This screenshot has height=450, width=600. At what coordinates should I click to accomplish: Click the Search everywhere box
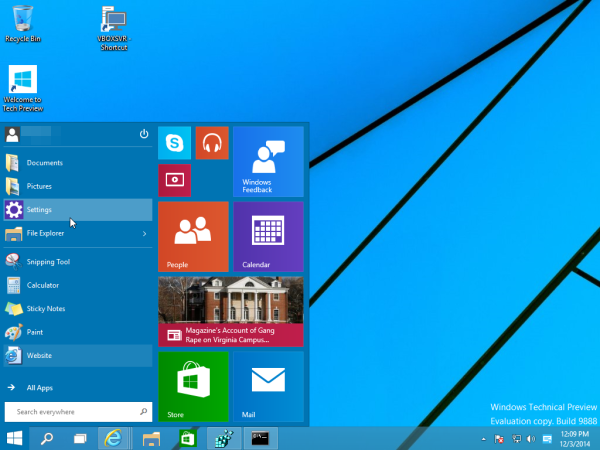tap(78, 411)
